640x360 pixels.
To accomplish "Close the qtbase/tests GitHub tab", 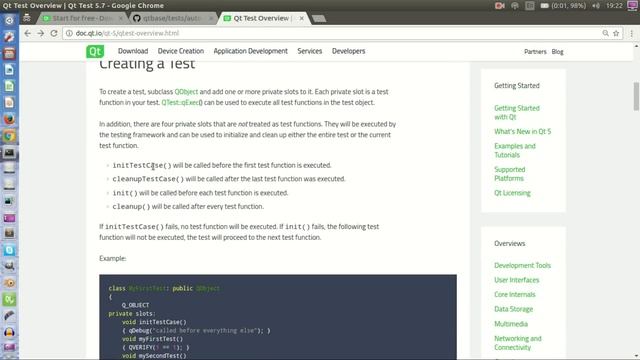I will (211, 18).
